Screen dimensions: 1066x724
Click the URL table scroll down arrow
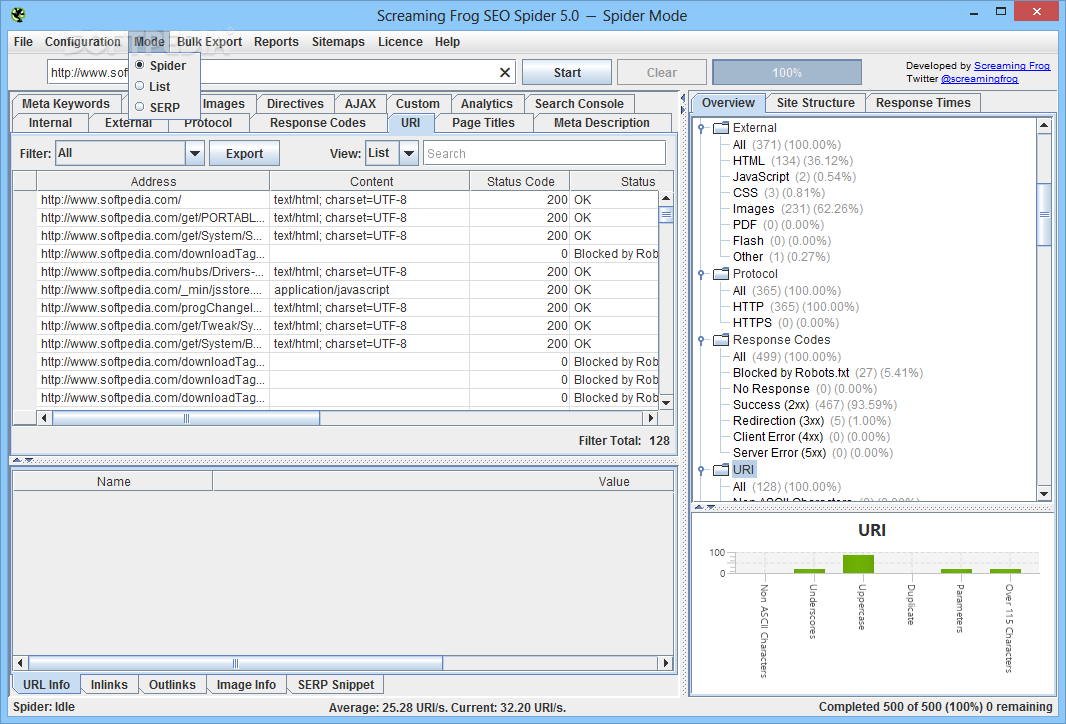pos(666,402)
